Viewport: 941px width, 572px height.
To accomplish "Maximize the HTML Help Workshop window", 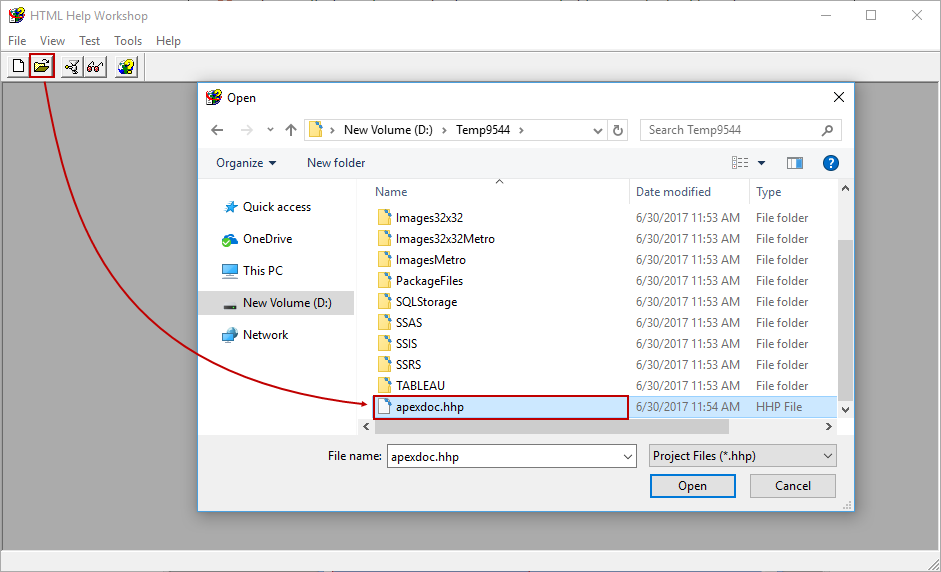I will [x=871, y=16].
